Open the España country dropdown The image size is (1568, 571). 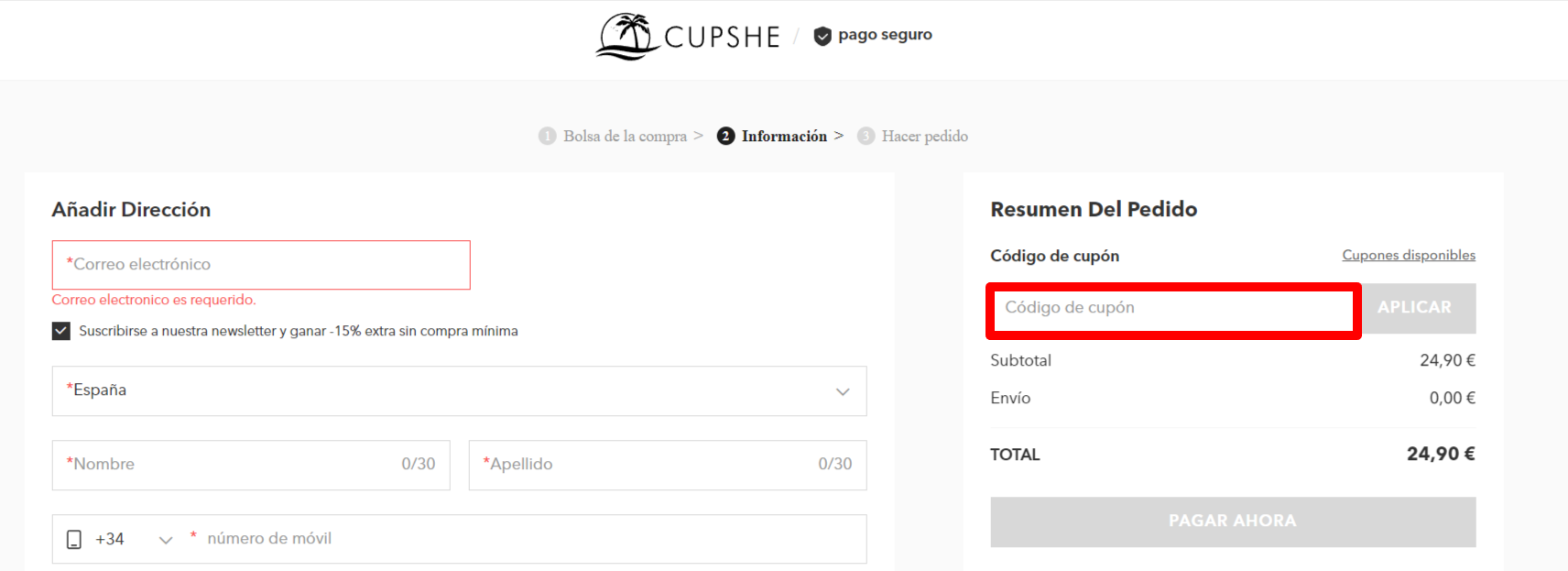[459, 391]
